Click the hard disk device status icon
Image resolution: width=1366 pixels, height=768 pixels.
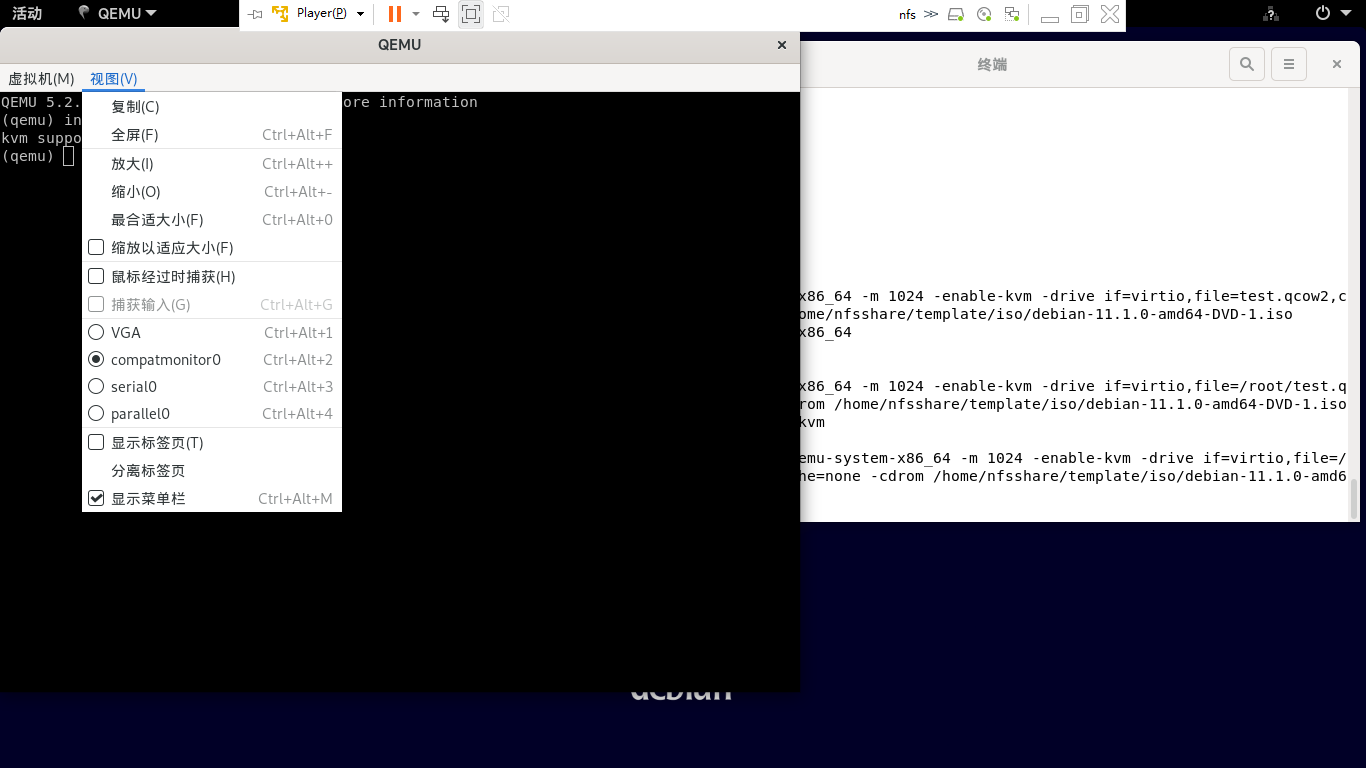pyautogui.click(x=957, y=14)
